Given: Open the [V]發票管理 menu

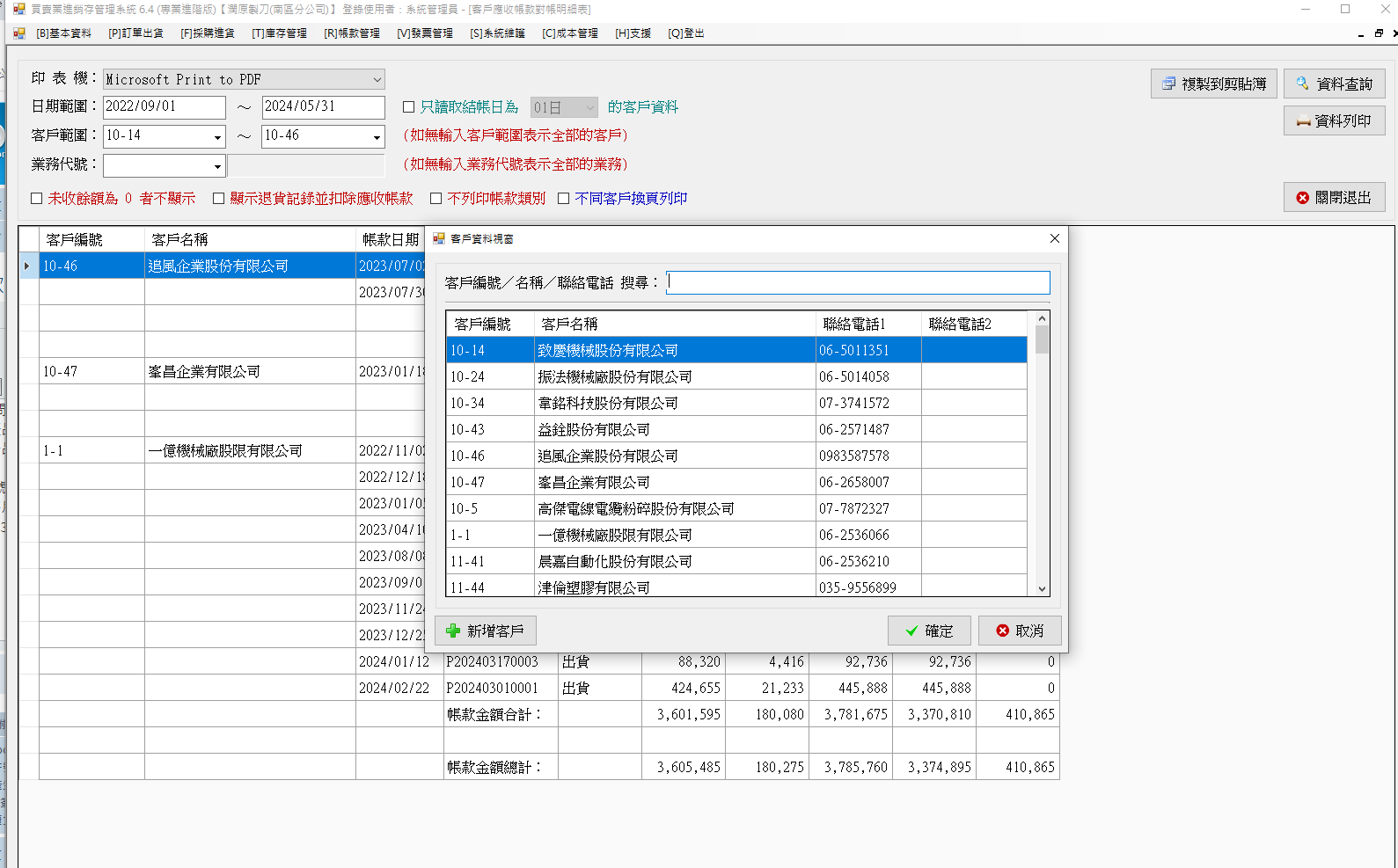Looking at the screenshot, I should pyautogui.click(x=425, y=33).
